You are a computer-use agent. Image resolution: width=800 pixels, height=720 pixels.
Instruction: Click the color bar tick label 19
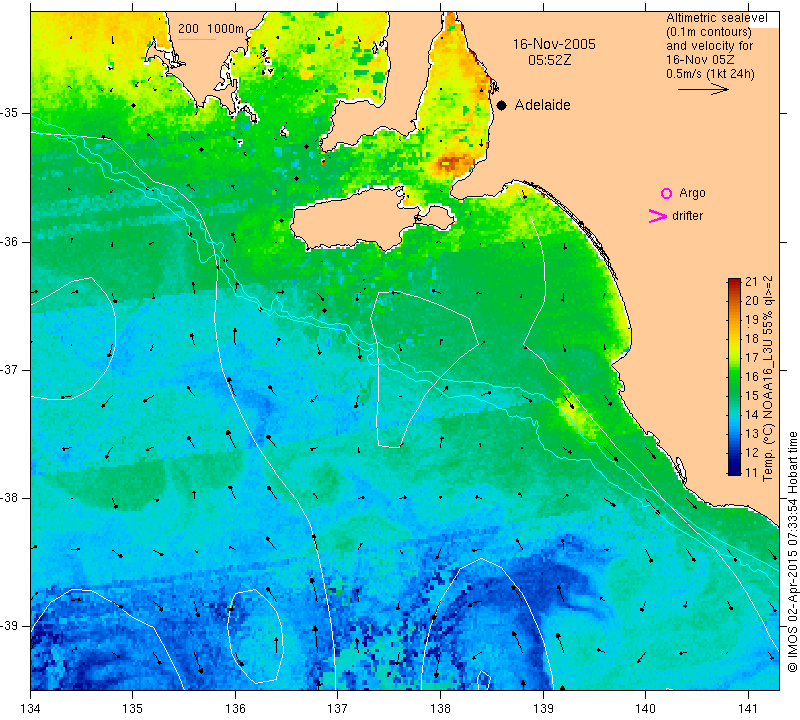[752, 320]
